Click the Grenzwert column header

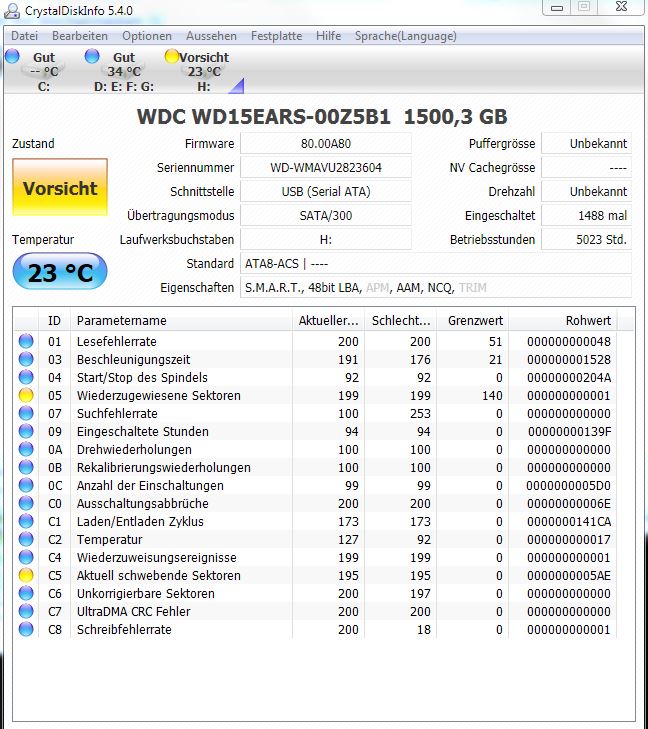[473, 320]
